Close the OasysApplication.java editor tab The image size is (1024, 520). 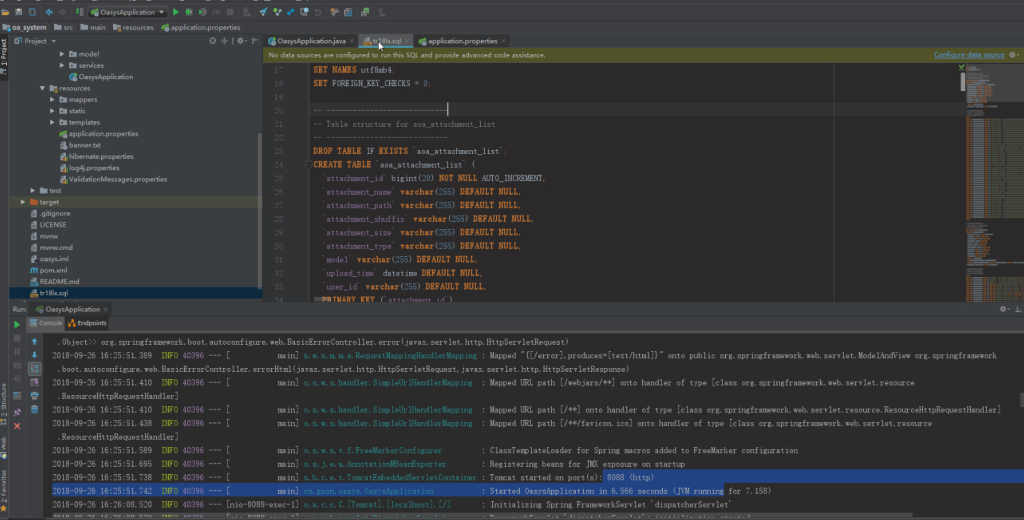click(x=352, y=41)
